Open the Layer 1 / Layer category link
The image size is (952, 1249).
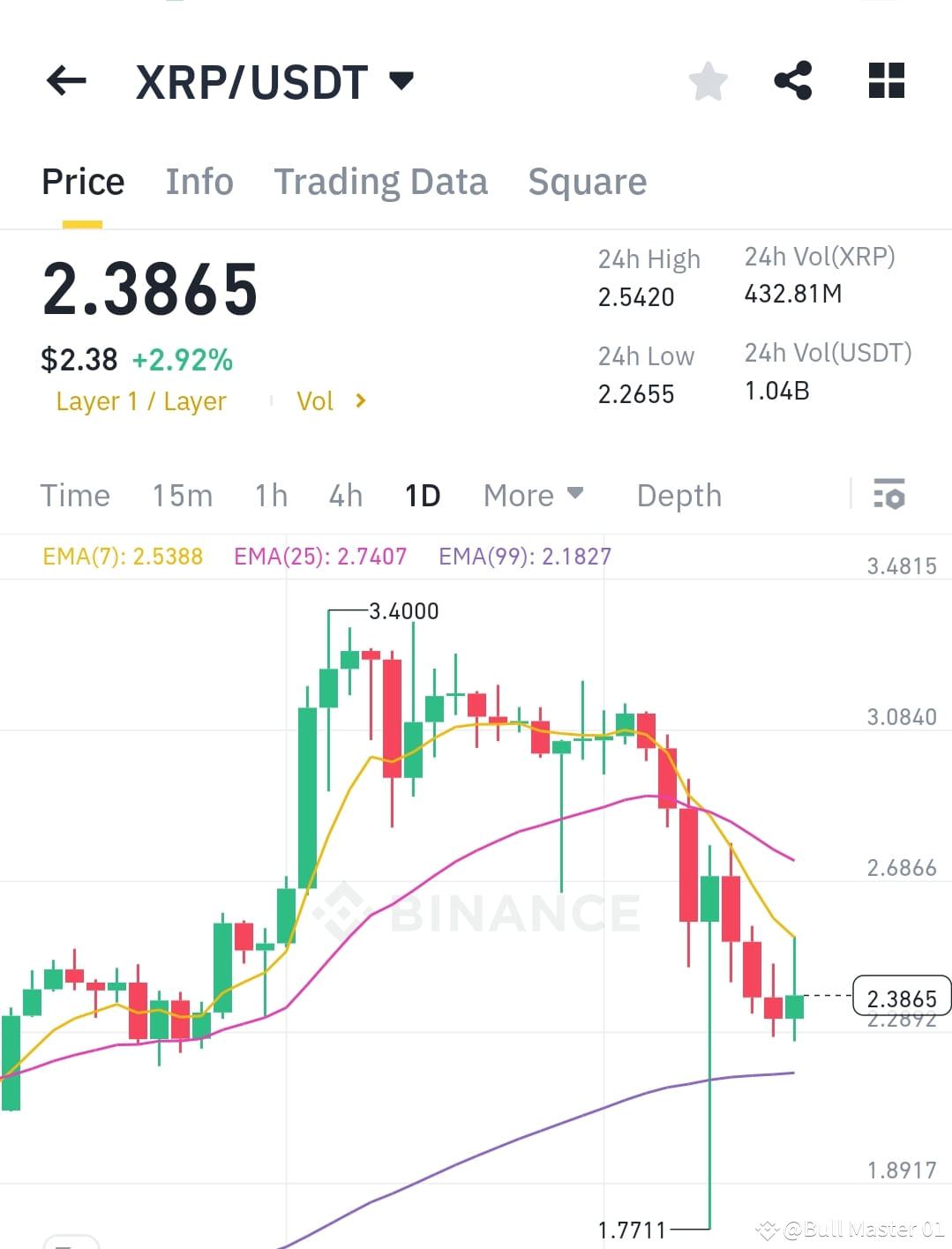141,401
